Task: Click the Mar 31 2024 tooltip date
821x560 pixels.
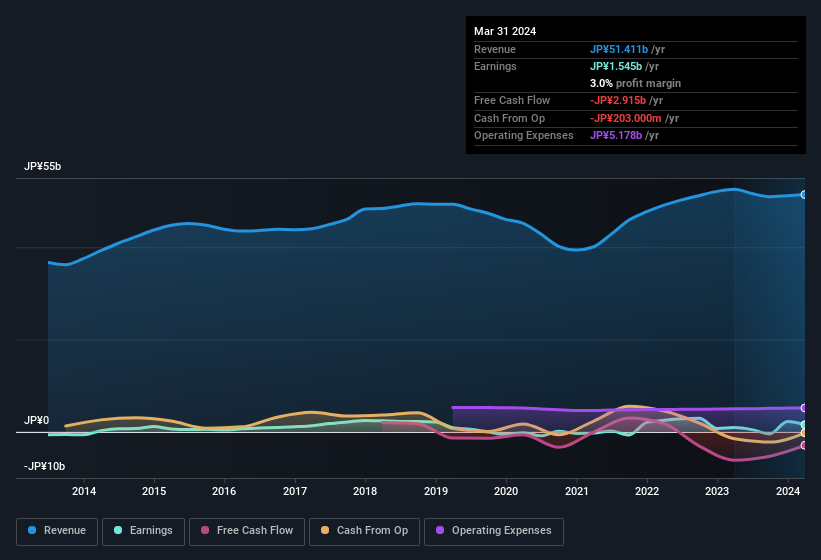Action: (505, 31)
